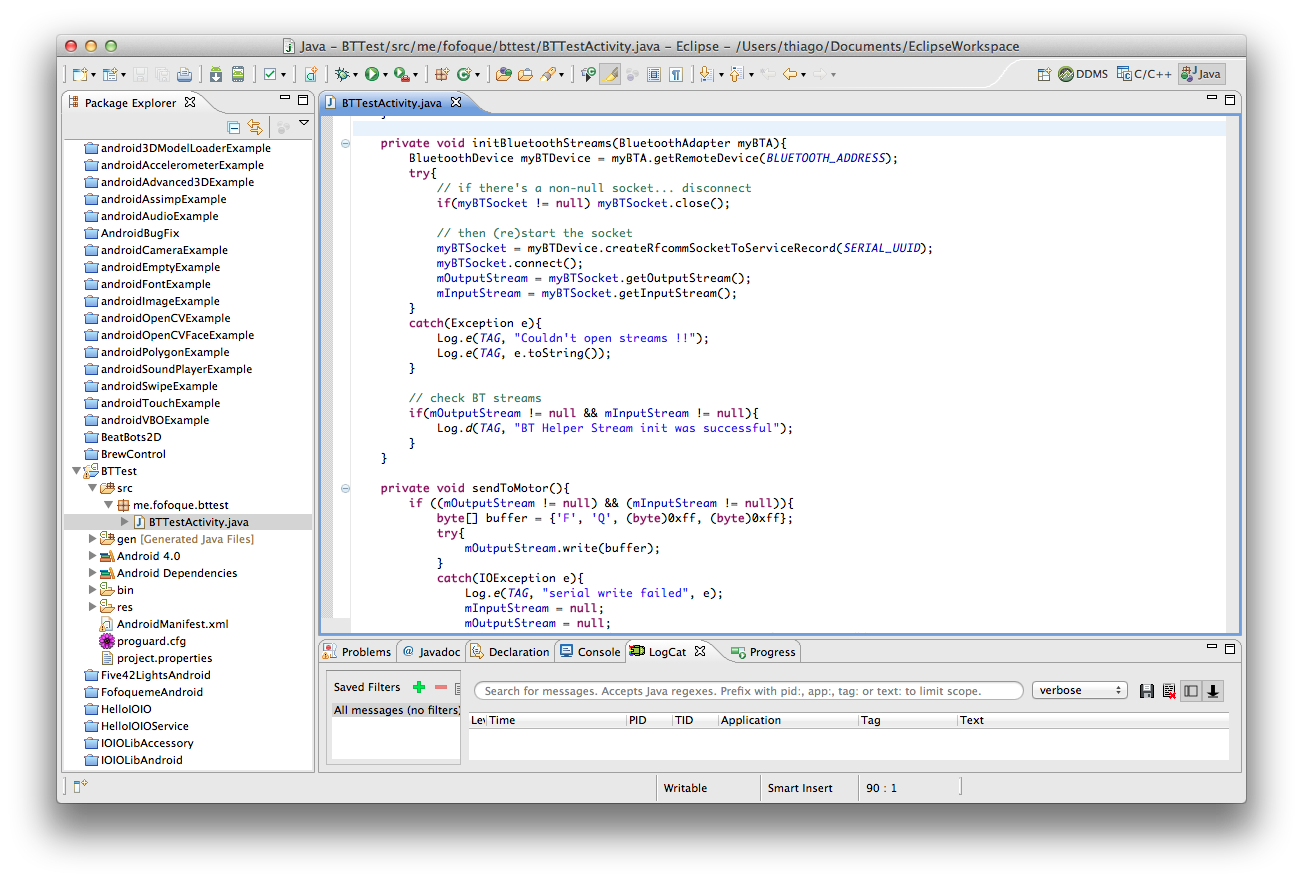Click the Back navigation yellow arrow
1303x882 pixels.
789,74
